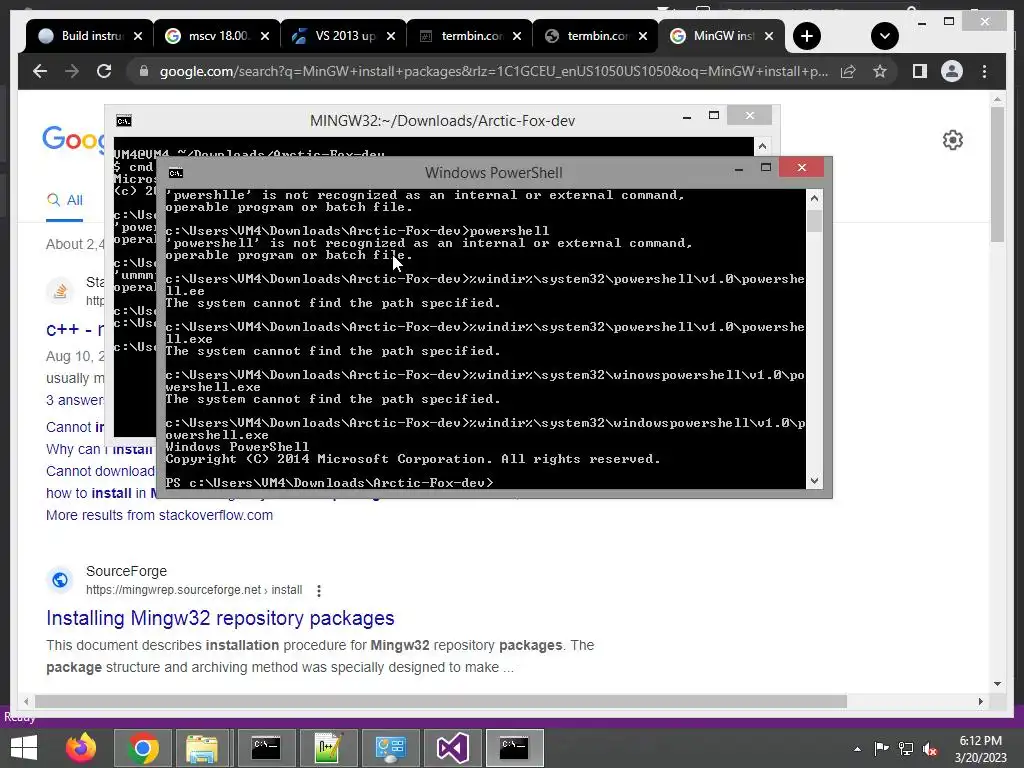Open the Chrome profile avatar
The width and height of the screenshot is (1024, 768).
tap(952, 71)
